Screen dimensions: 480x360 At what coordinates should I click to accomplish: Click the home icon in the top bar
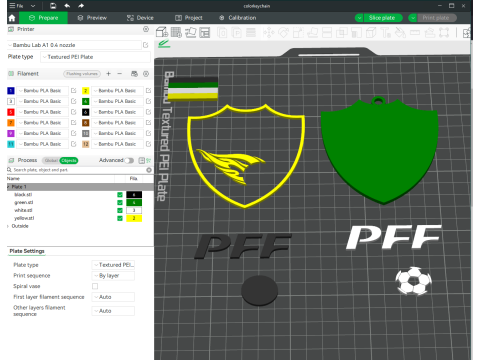click(x=12, y=18)
